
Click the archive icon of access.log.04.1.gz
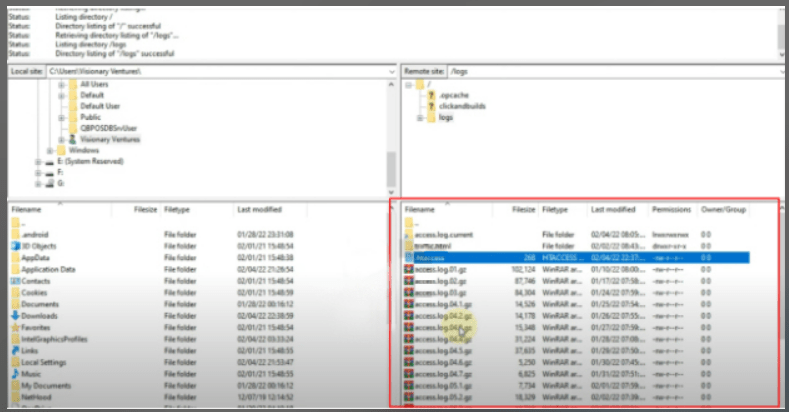point(409,304)
